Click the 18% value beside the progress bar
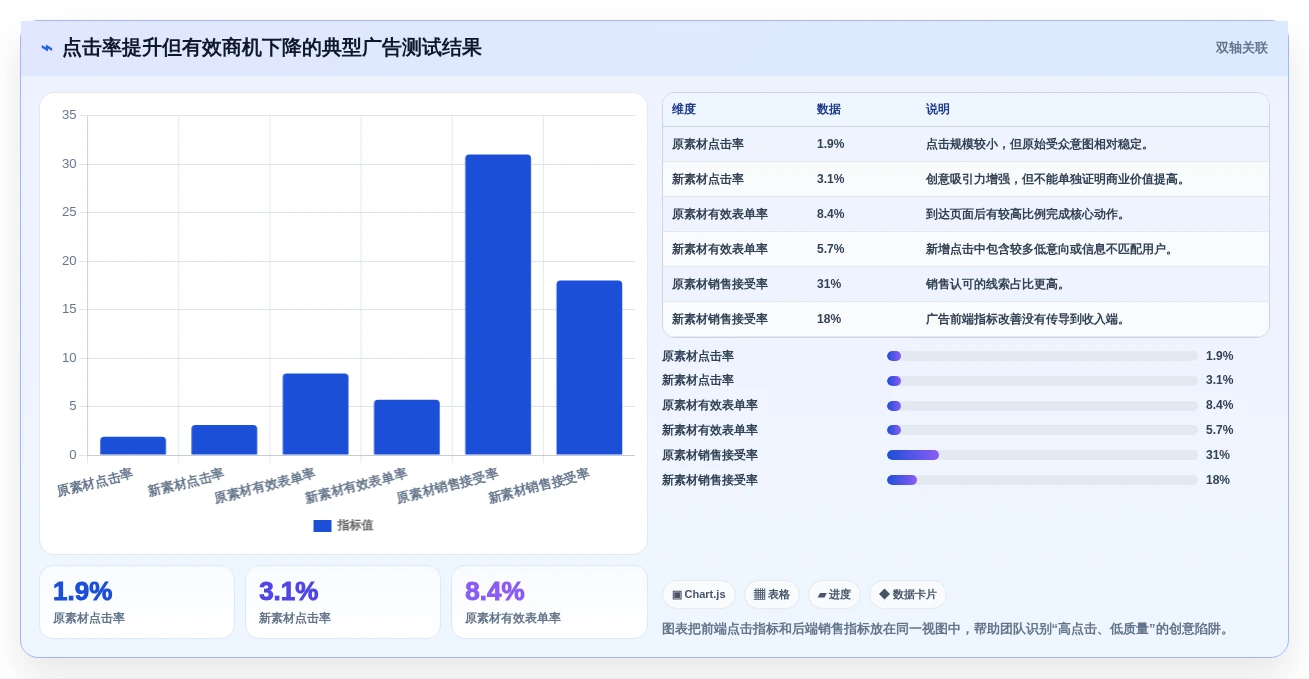 [1218, 480]
